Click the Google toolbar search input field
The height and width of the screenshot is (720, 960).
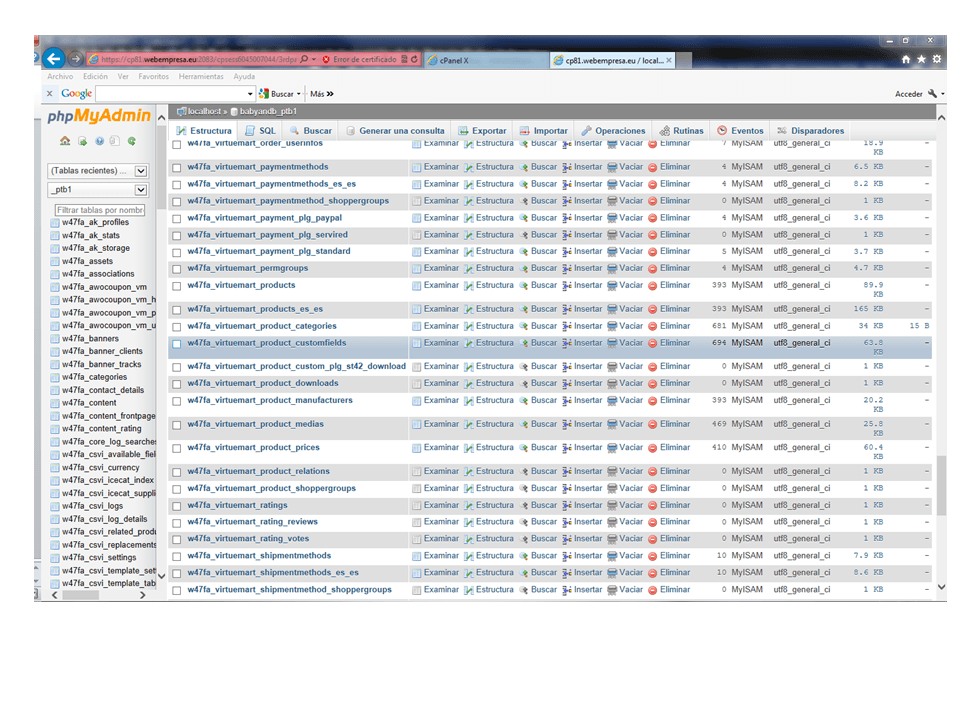pyautogui.click(x=170, y=94)
